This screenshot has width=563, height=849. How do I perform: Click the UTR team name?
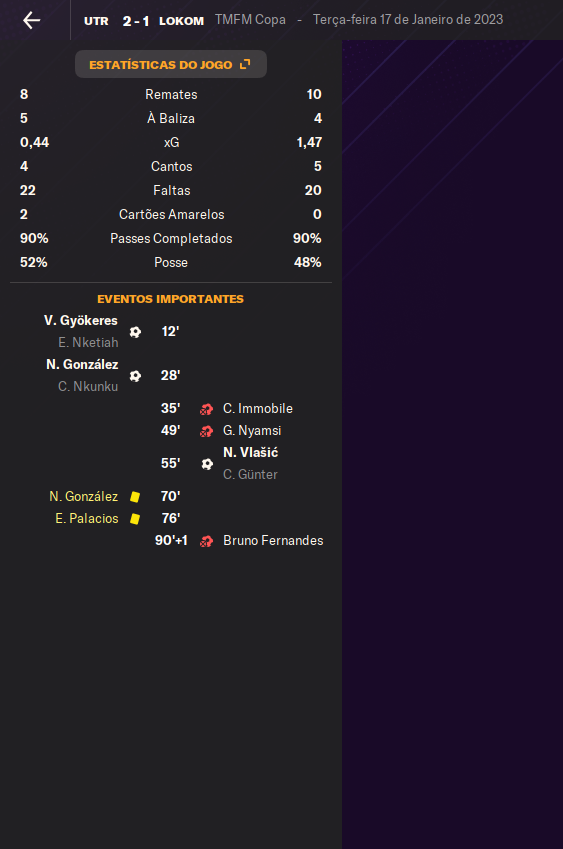tap(96, 21)
